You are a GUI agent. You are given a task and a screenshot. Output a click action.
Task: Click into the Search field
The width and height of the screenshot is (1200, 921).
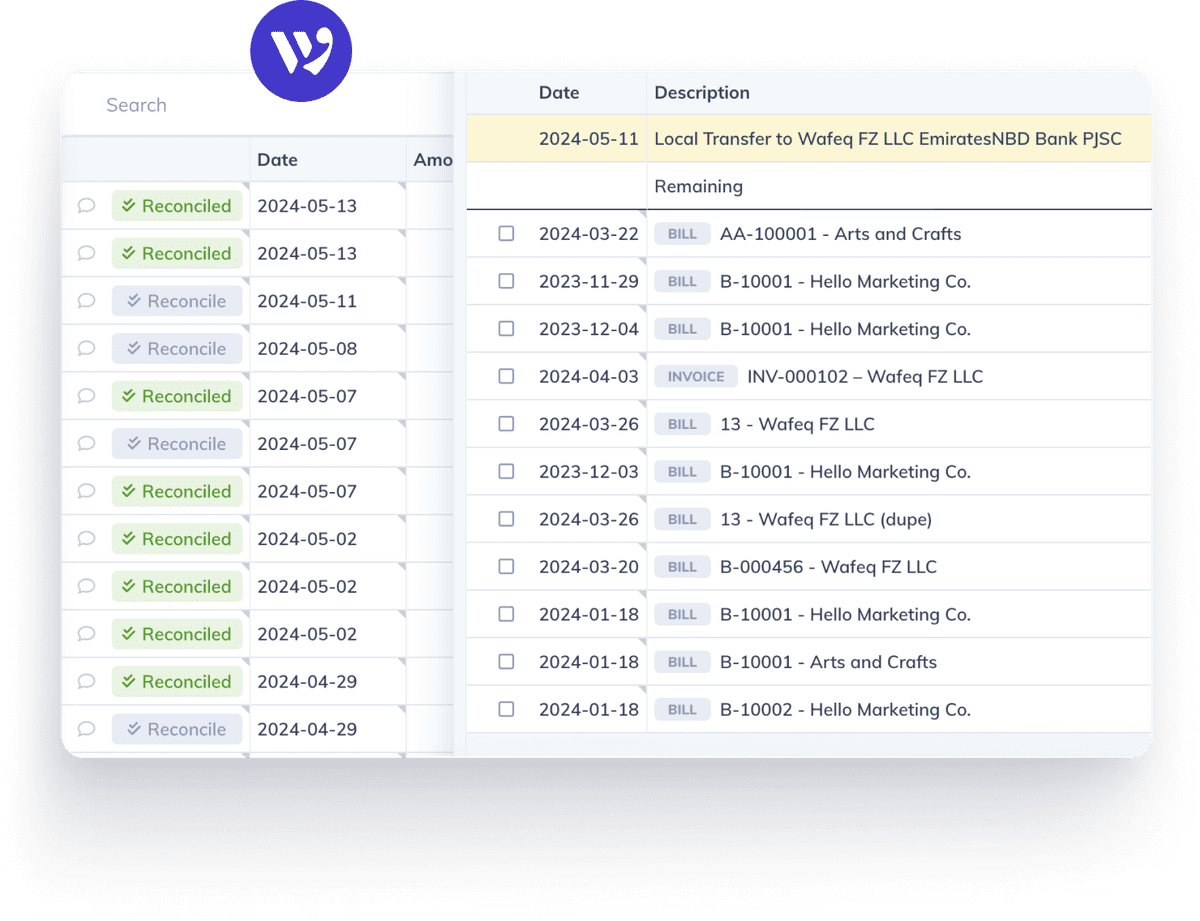pos(160,104)
